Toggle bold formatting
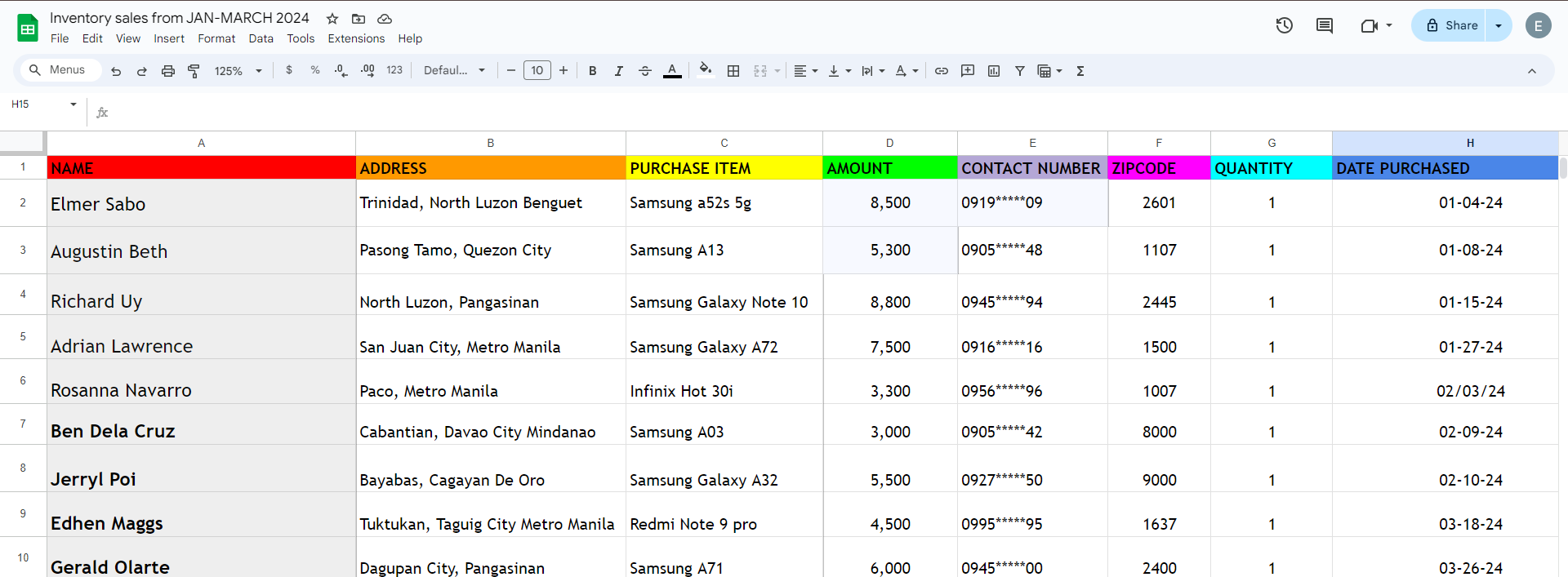Viewport: 1568px width, 577px height. coord(593,71)
